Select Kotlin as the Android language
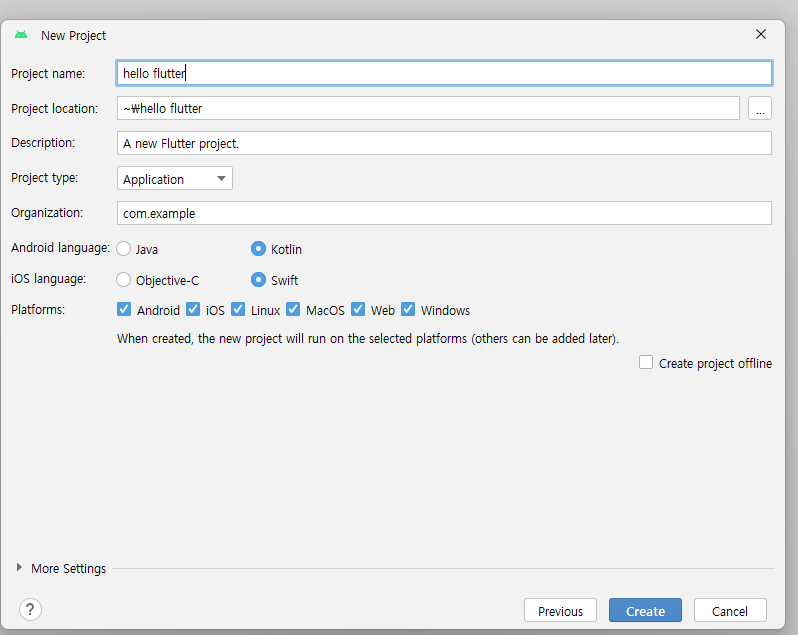The width and height of the screenshot is (798, 635). 259,249
